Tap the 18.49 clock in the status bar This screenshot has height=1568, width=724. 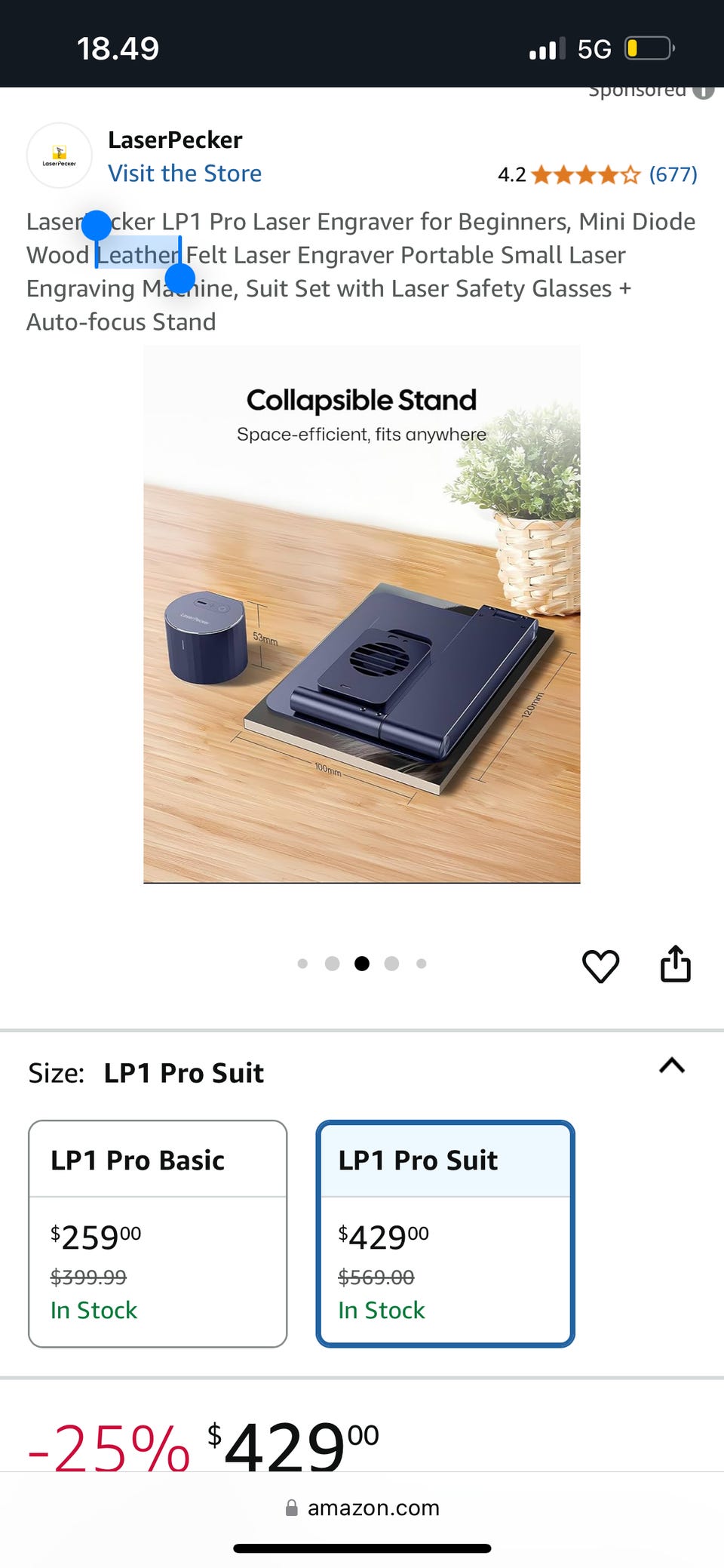tap(118, 49)
